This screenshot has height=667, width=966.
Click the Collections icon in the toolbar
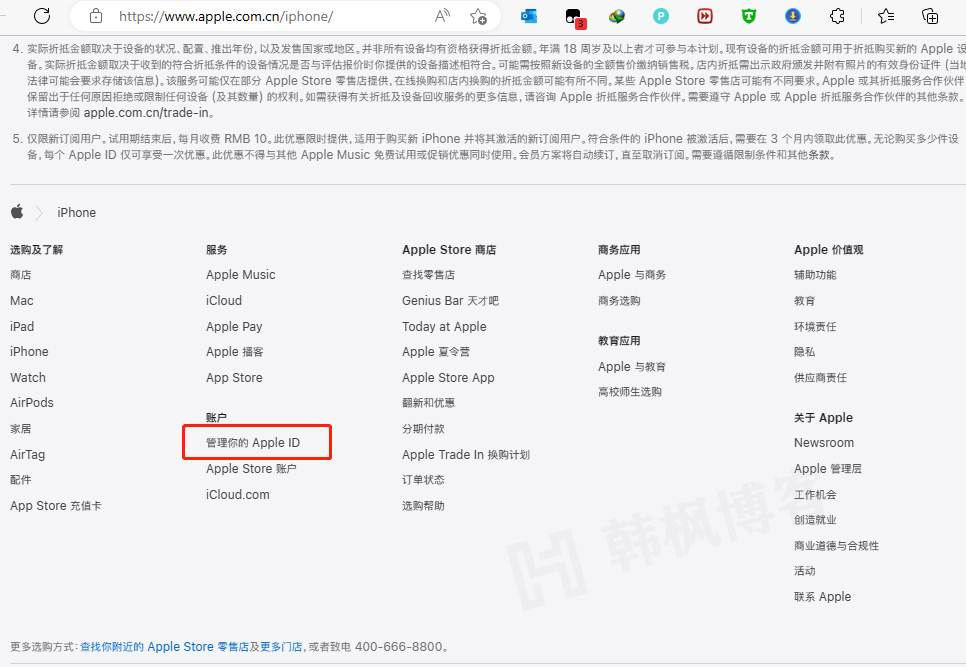click(x=928, y=16)
